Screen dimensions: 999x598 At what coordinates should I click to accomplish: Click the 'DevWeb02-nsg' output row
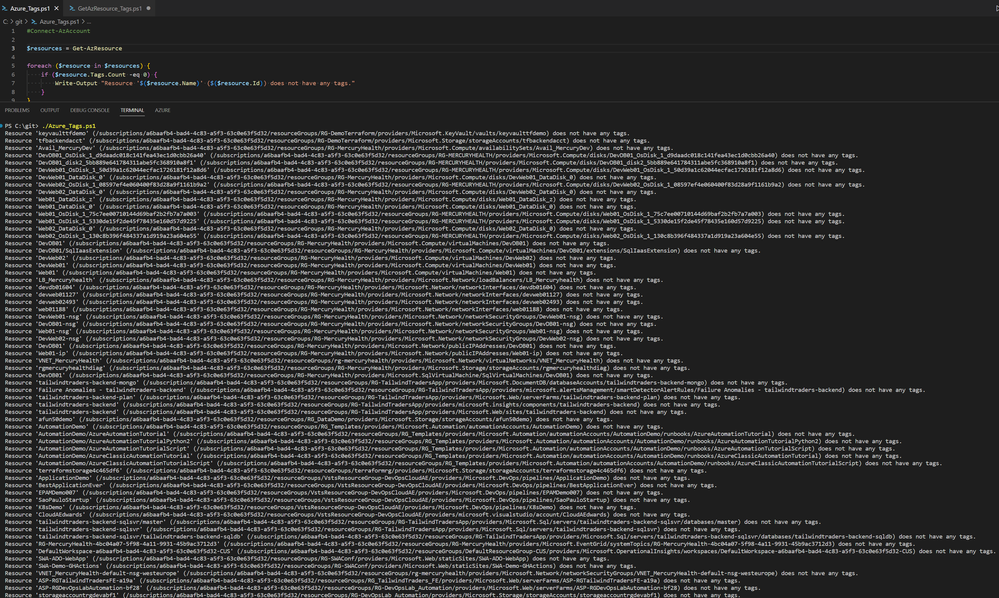333,338
